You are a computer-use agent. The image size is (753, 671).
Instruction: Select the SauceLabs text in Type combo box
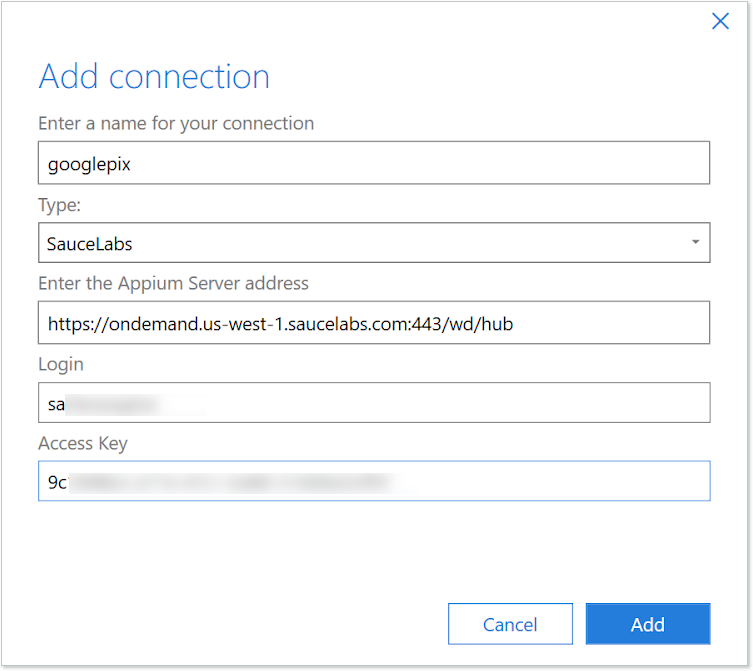[x=90, y=243]
